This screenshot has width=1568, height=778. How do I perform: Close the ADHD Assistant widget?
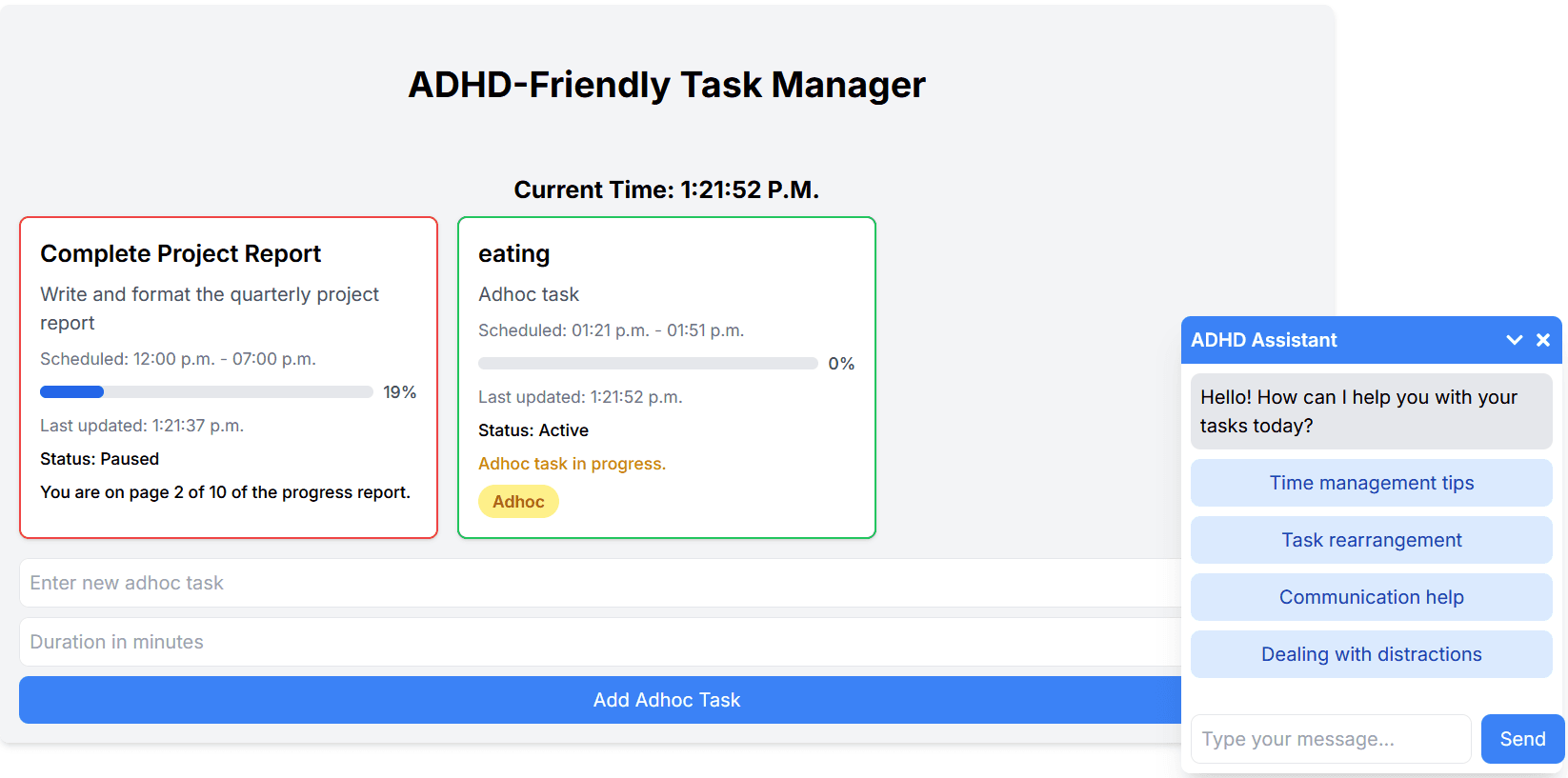1543,339
